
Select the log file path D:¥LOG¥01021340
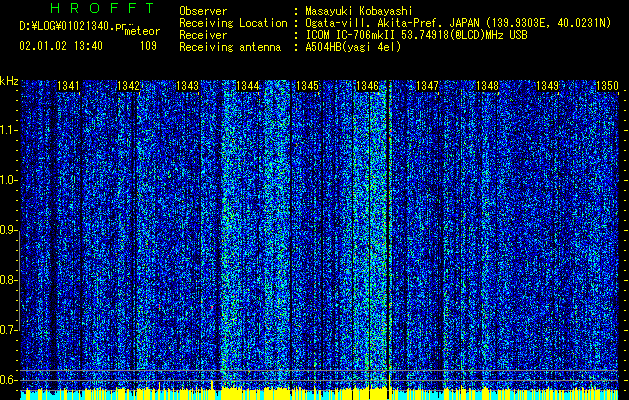tap(66, 26)
